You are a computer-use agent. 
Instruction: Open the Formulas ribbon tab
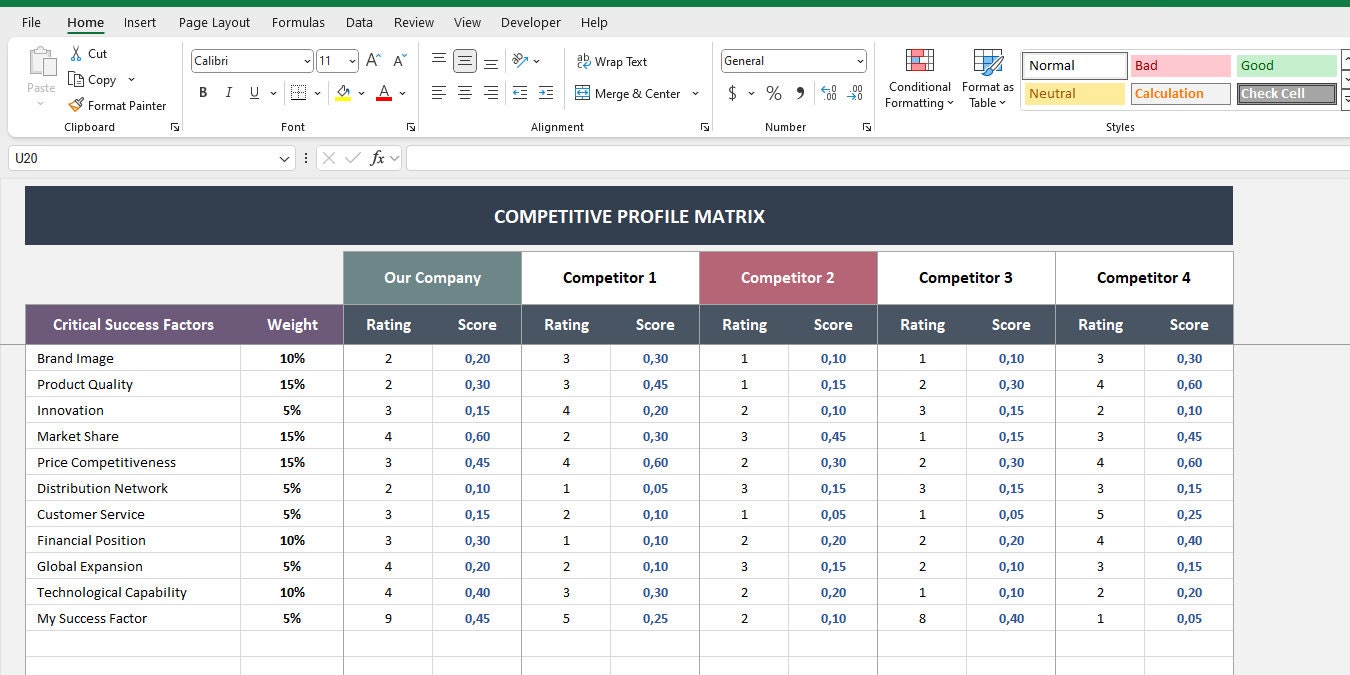coord(298,22)
